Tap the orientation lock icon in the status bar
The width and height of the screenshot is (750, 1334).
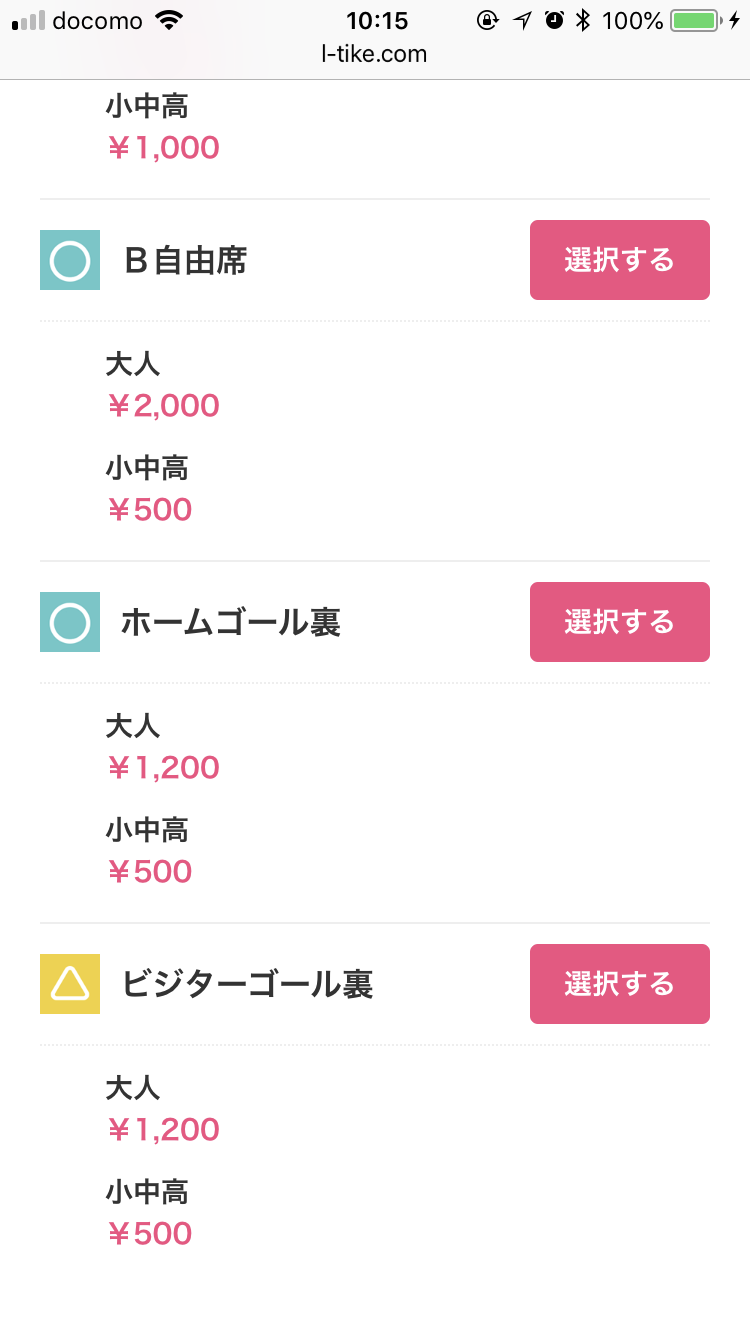coord(488,21)
